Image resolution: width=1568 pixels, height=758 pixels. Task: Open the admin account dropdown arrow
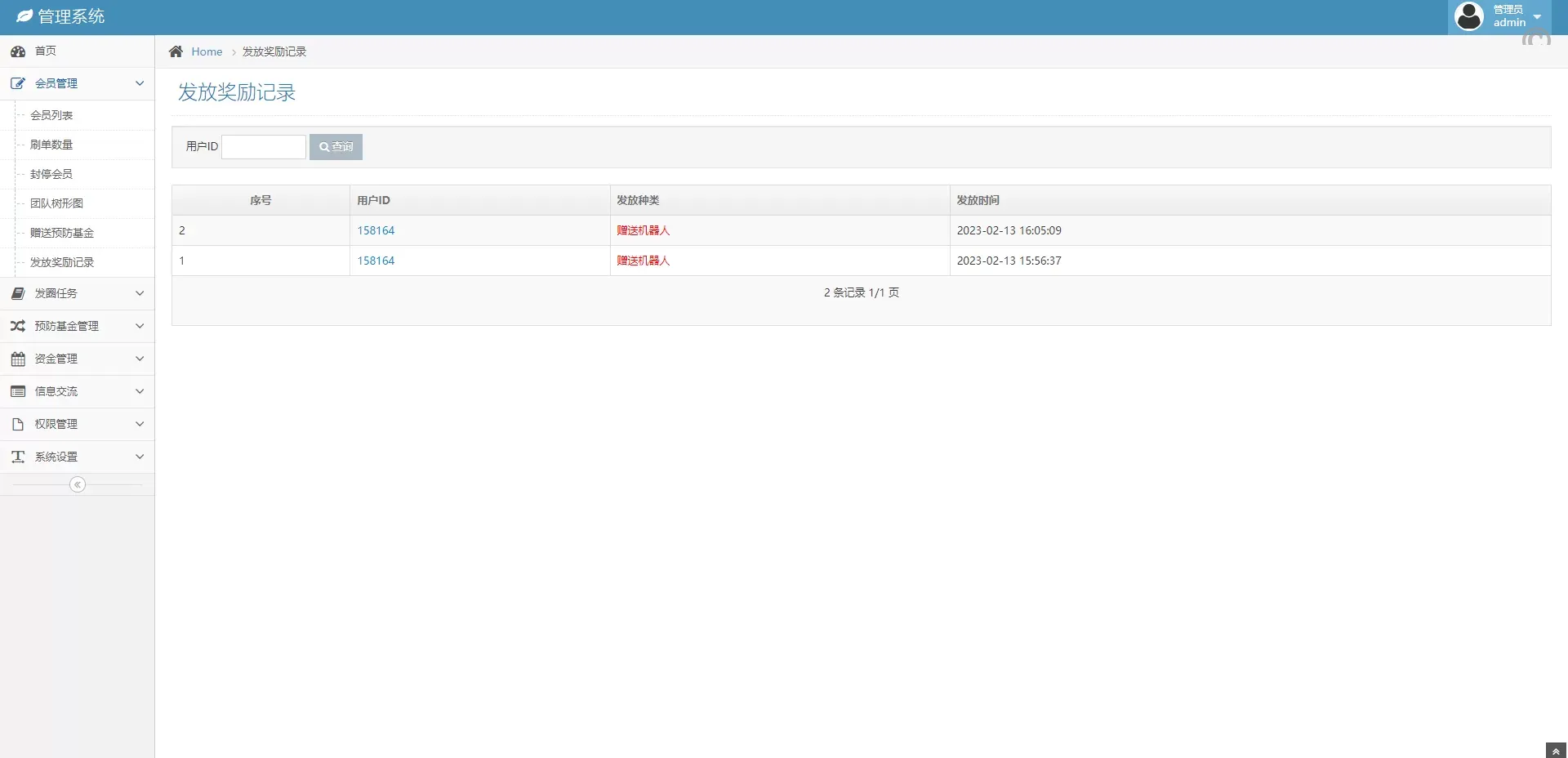tap(1538, 17)
